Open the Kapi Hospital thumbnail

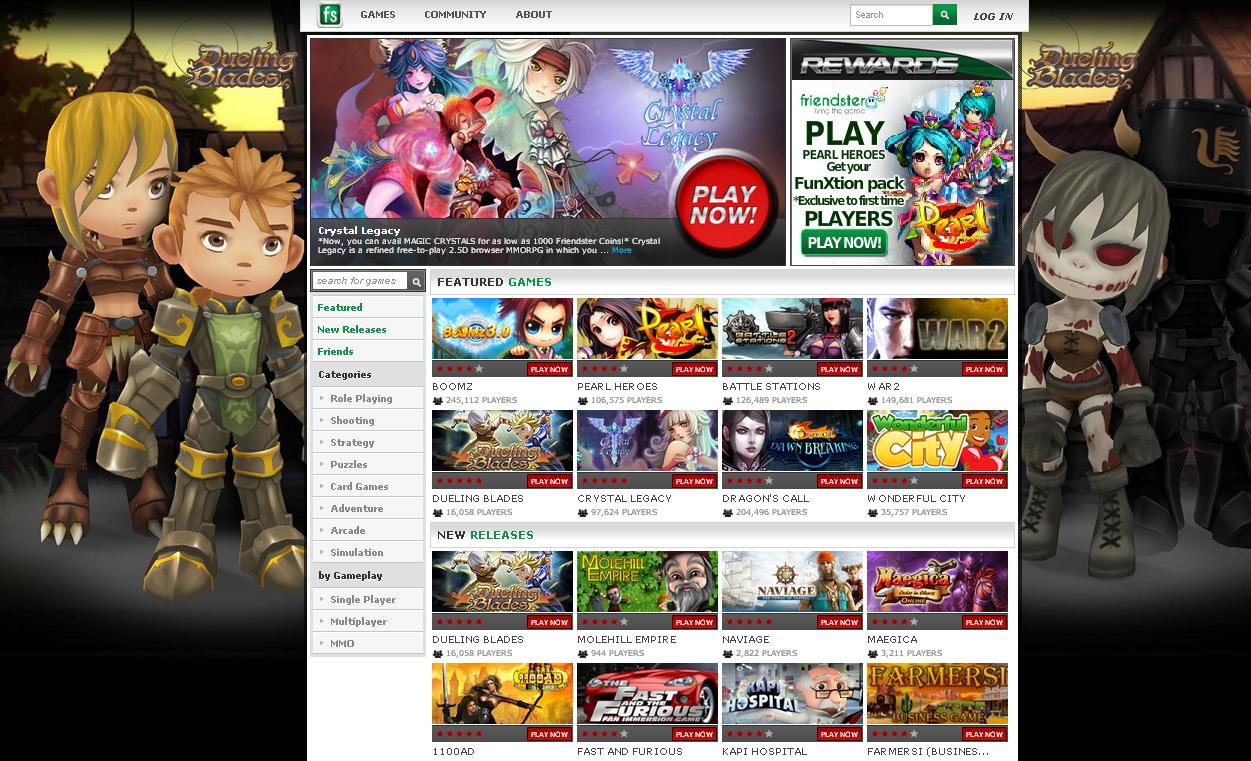pos(792,694)
